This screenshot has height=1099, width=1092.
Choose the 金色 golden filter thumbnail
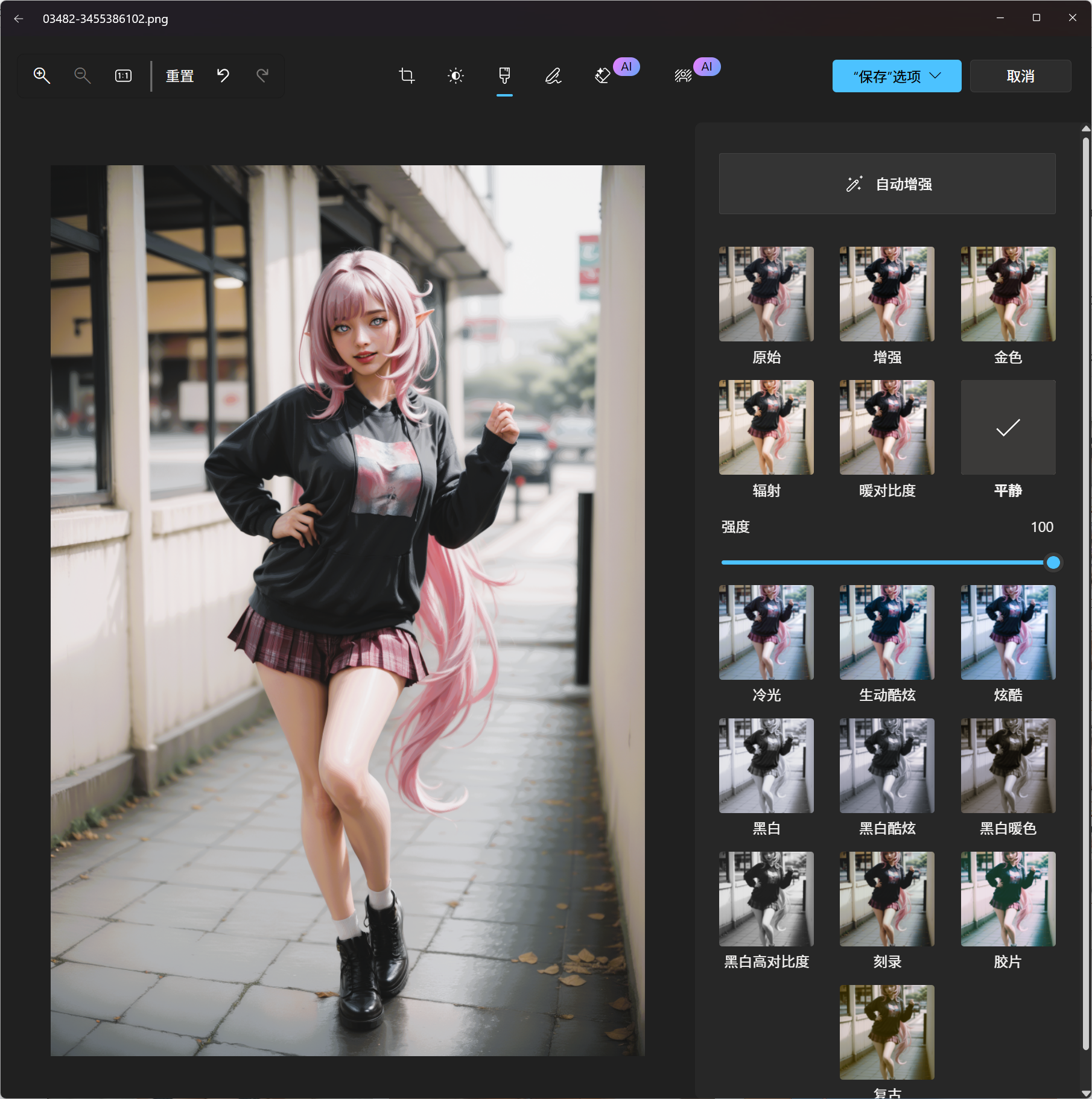tap(1008, 294)
